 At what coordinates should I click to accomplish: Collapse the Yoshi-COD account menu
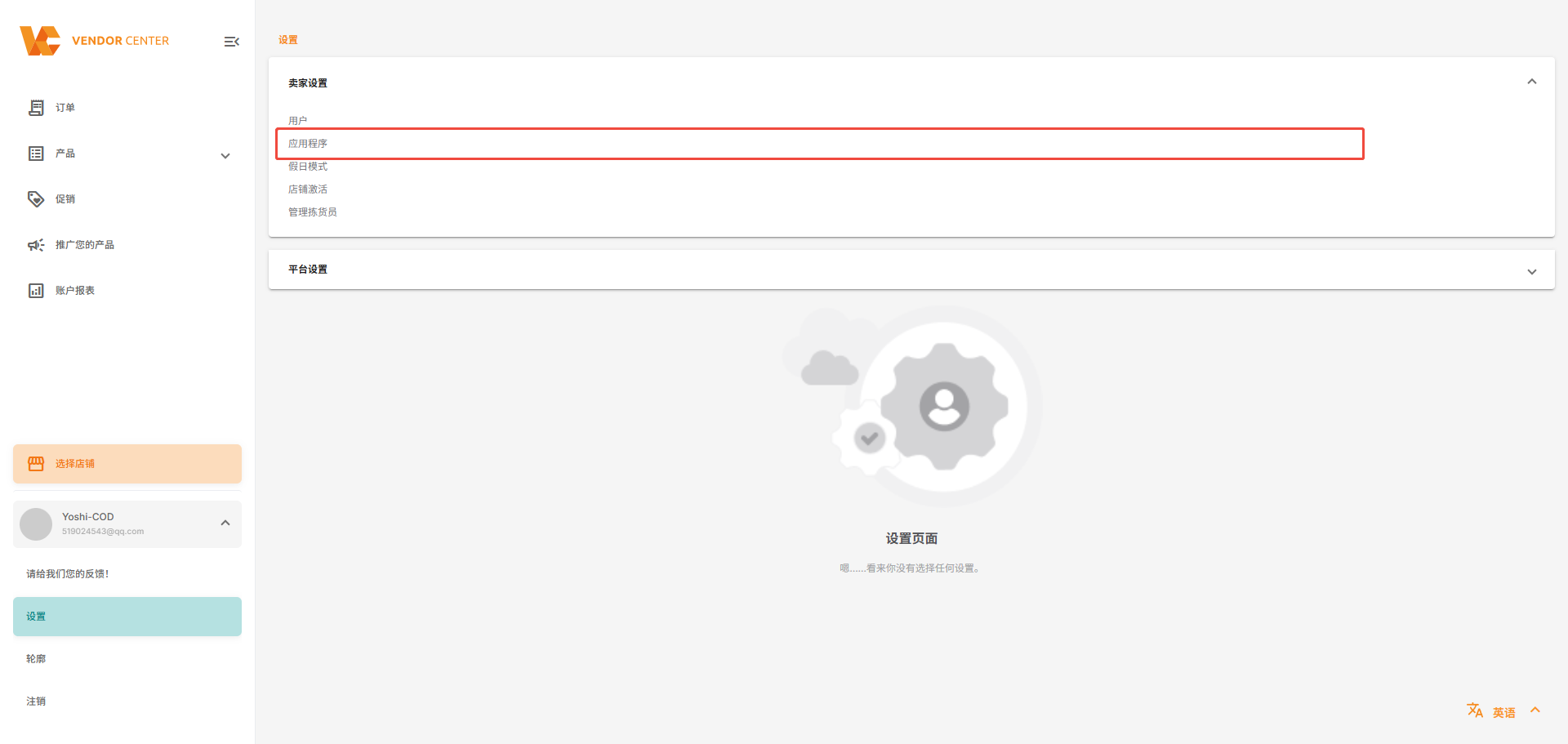[x=225, y=523]
